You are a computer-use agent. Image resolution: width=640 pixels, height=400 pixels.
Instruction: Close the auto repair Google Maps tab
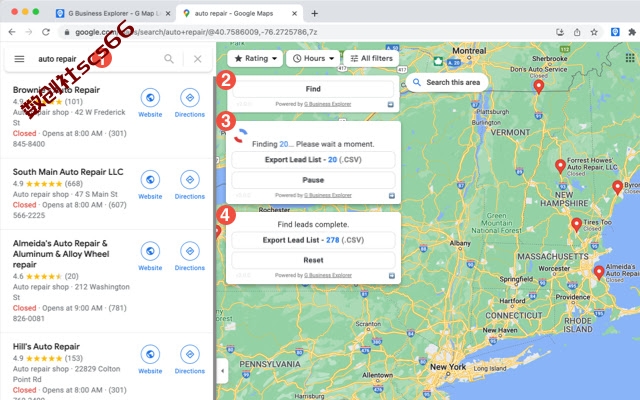pyautogui.click(x=294, y=13)
